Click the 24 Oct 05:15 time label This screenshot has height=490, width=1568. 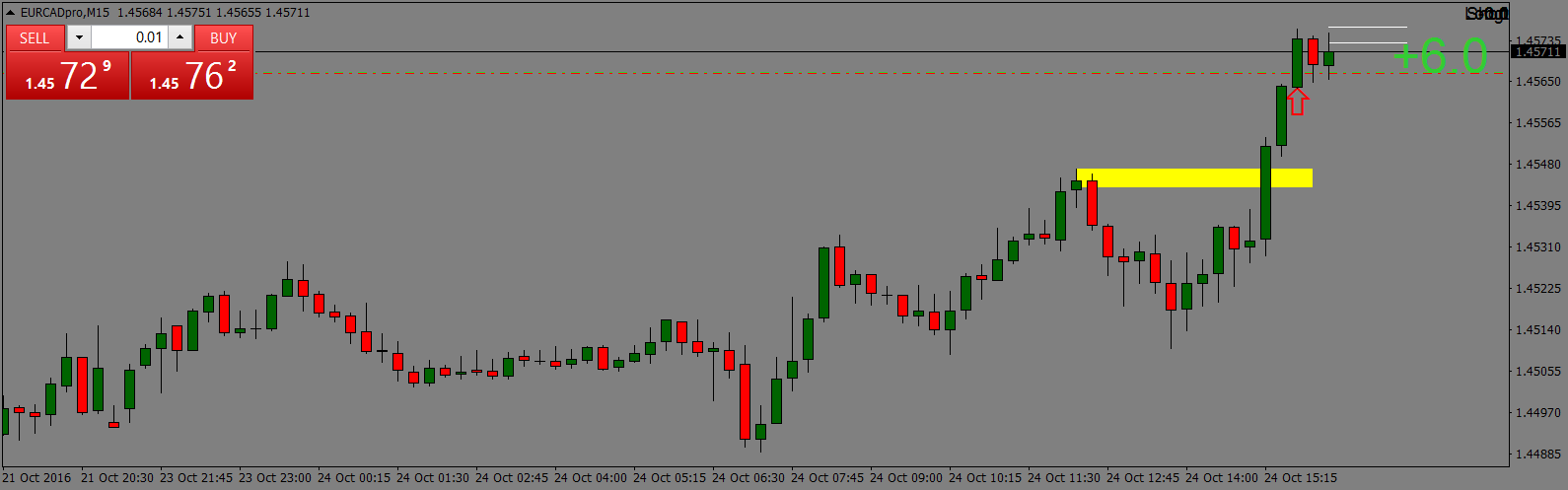670,478
